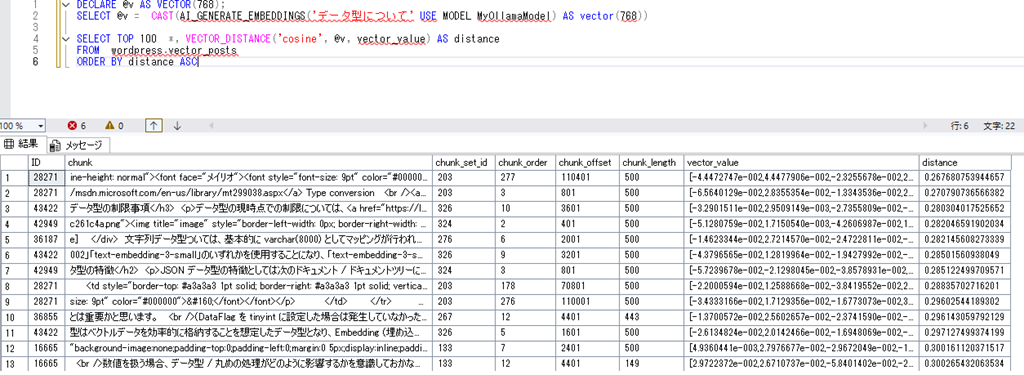Click line number 3 in the gutter

pos(35,27)
